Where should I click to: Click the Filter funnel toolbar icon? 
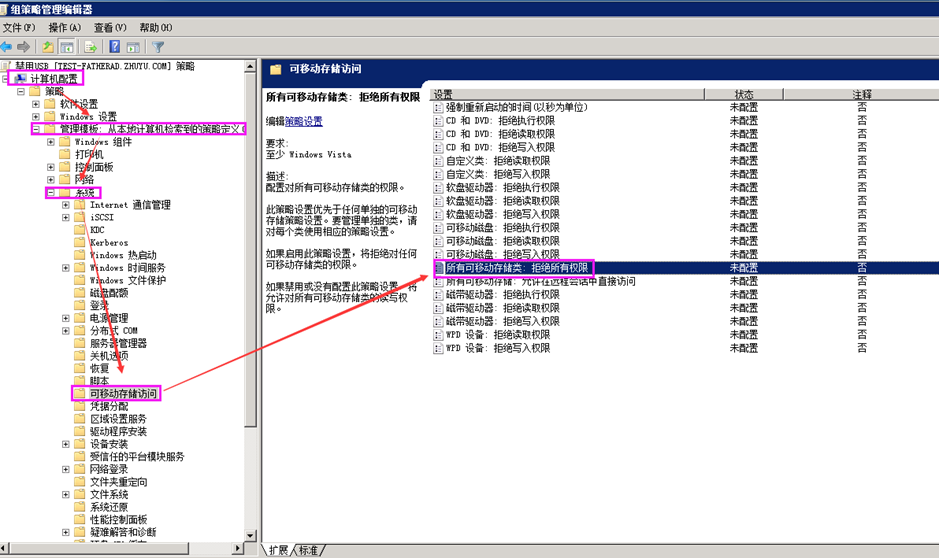tap(158, 47)
